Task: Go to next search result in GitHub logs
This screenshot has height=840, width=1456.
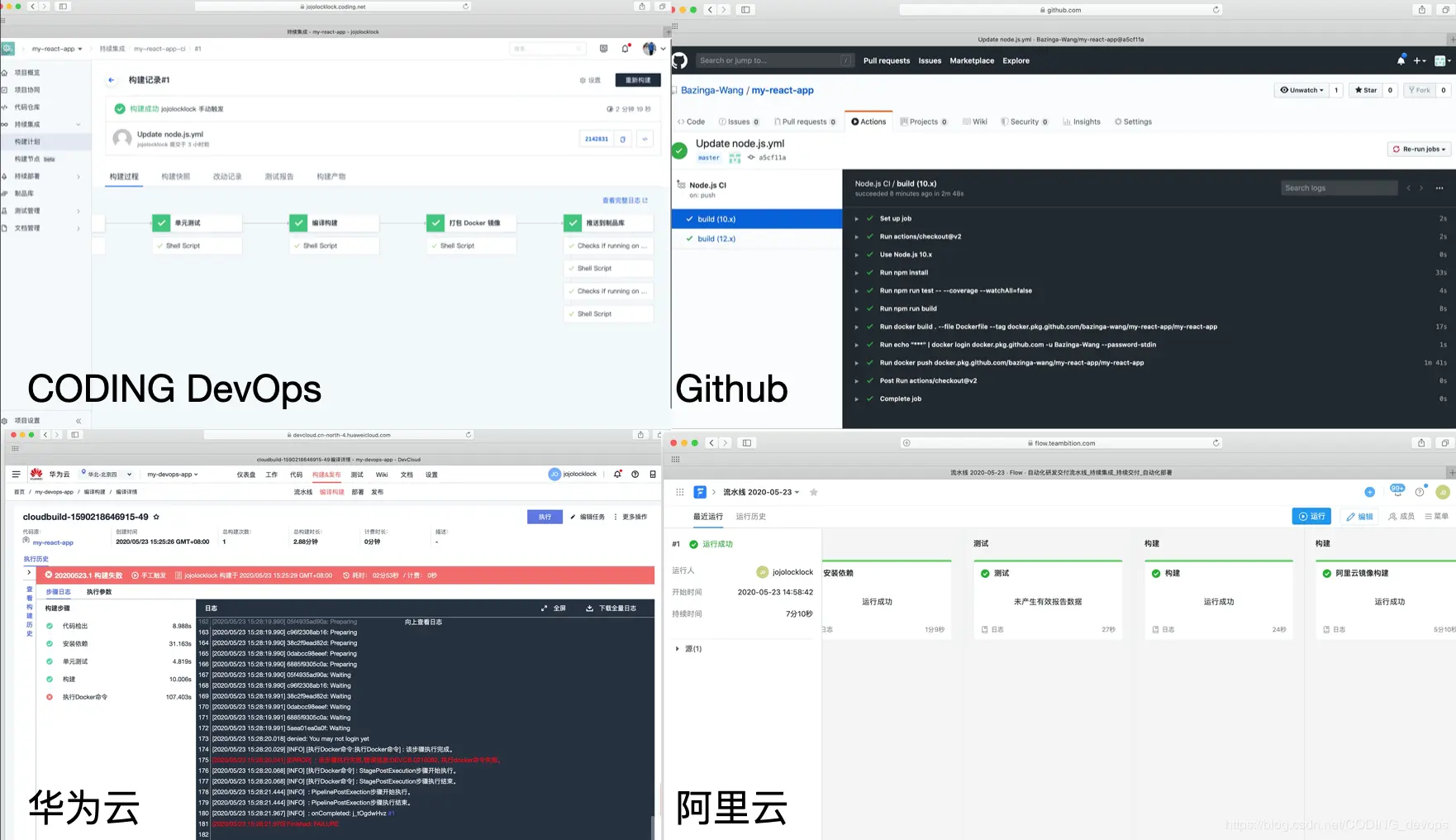Action: [x=1421, y=189]
